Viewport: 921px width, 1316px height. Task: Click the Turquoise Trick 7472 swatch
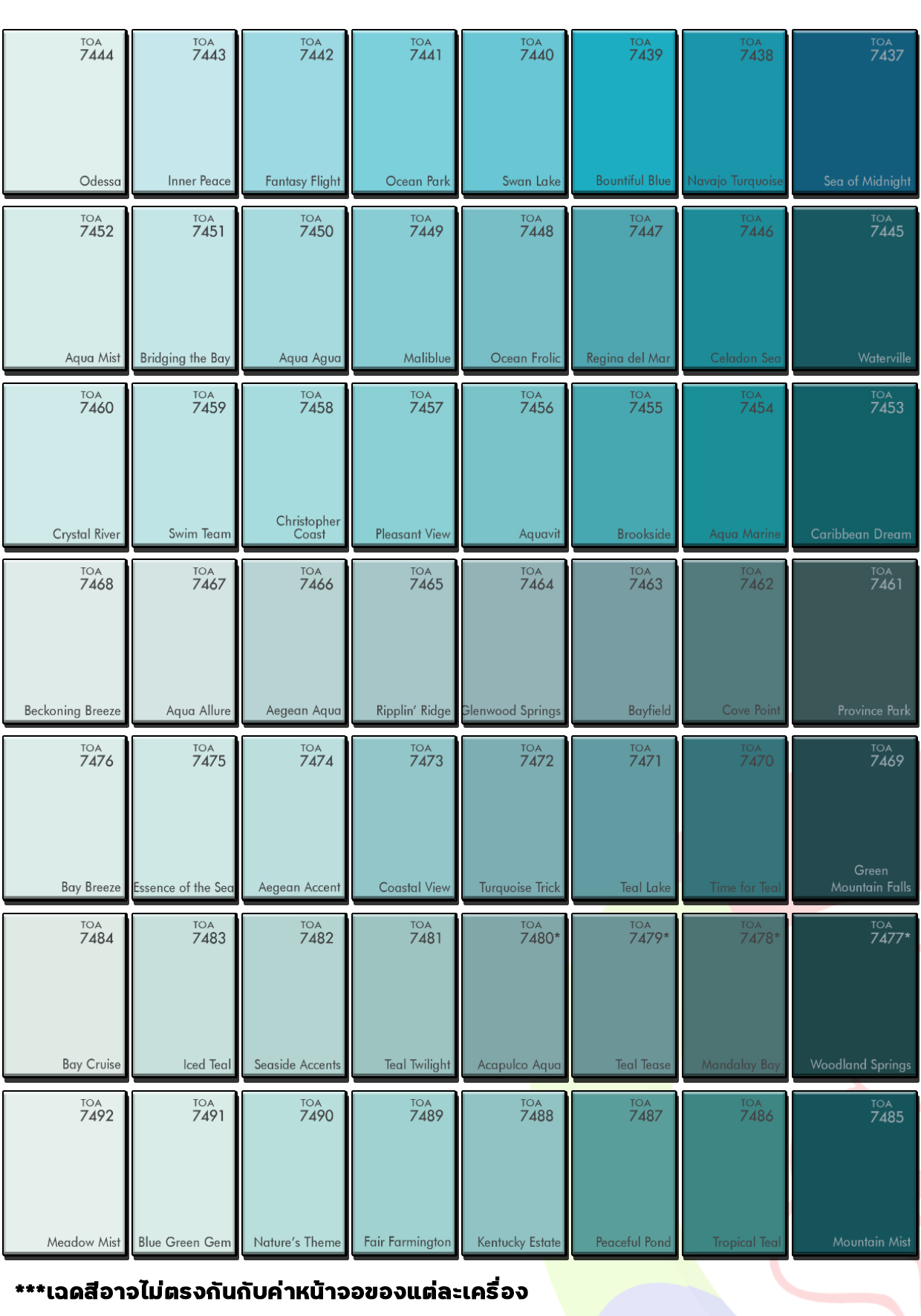(514, 819)
